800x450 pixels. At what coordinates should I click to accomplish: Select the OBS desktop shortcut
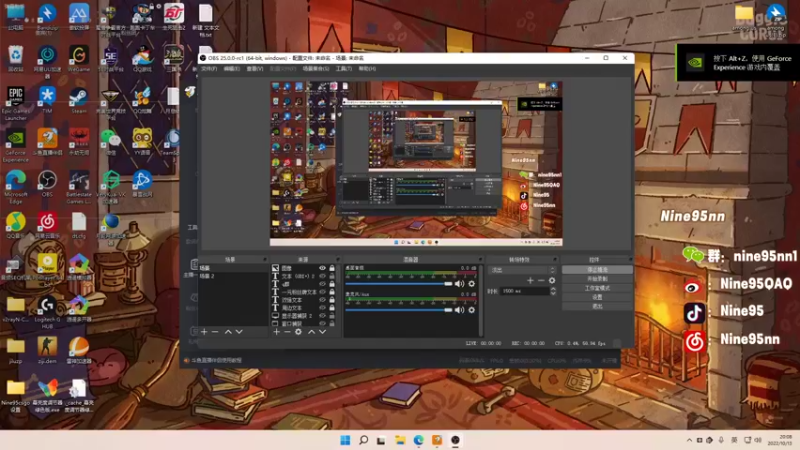click(x=47, y=184)
